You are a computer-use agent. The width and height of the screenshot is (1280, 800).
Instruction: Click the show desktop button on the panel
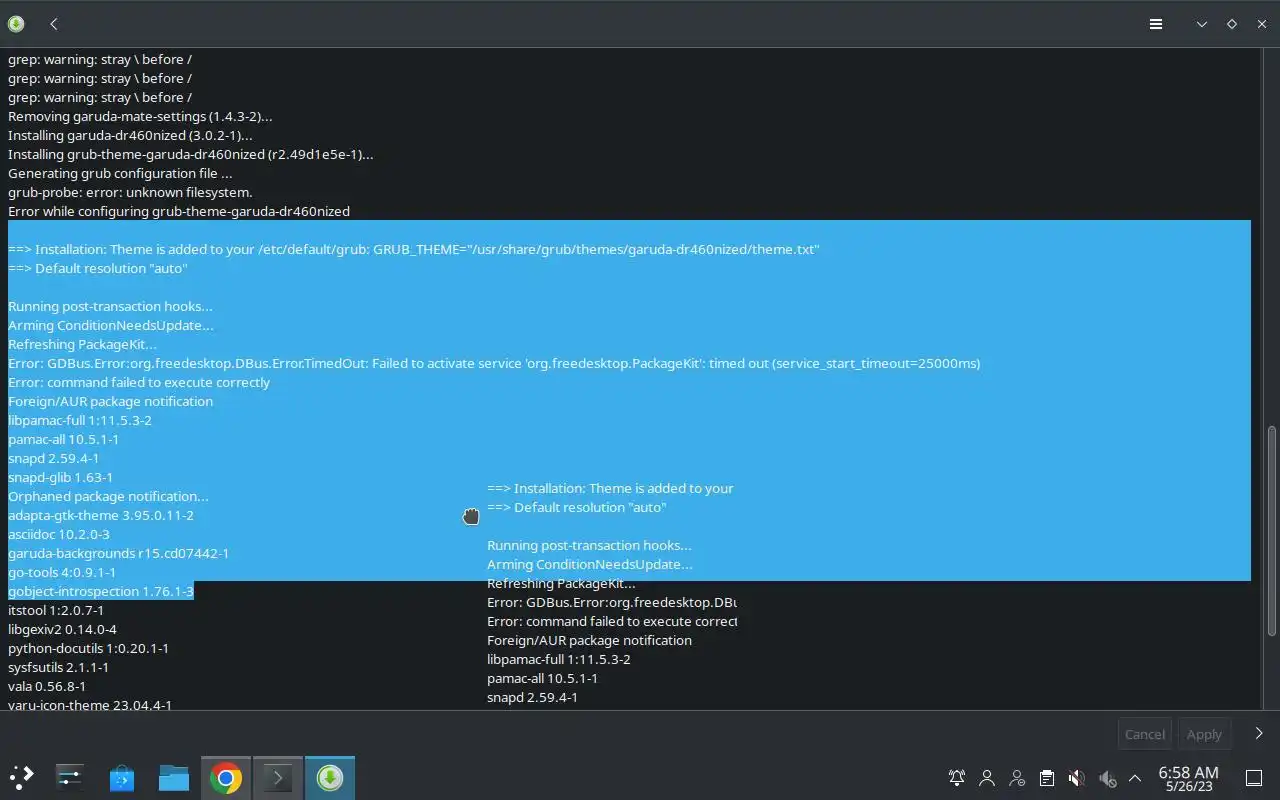pos(1254,778)
